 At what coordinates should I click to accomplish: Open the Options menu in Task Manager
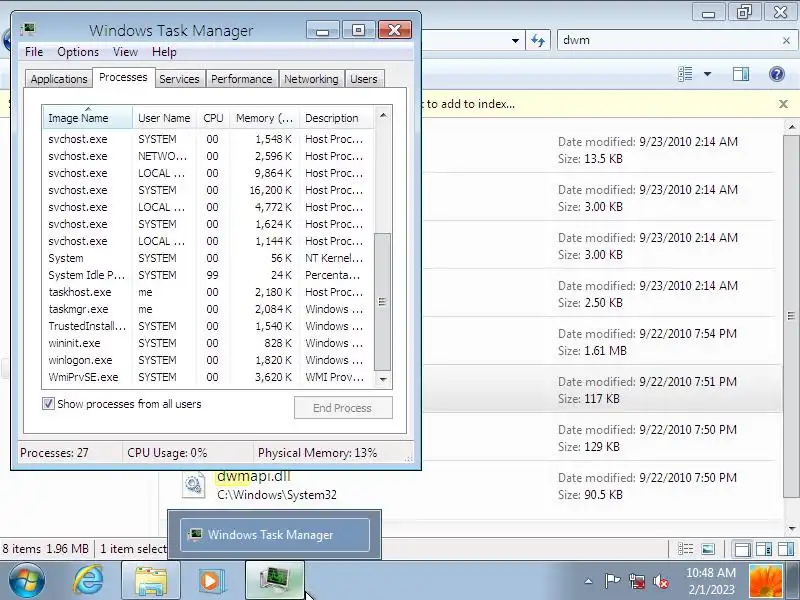pyautogui.click(x=78, y=52)
